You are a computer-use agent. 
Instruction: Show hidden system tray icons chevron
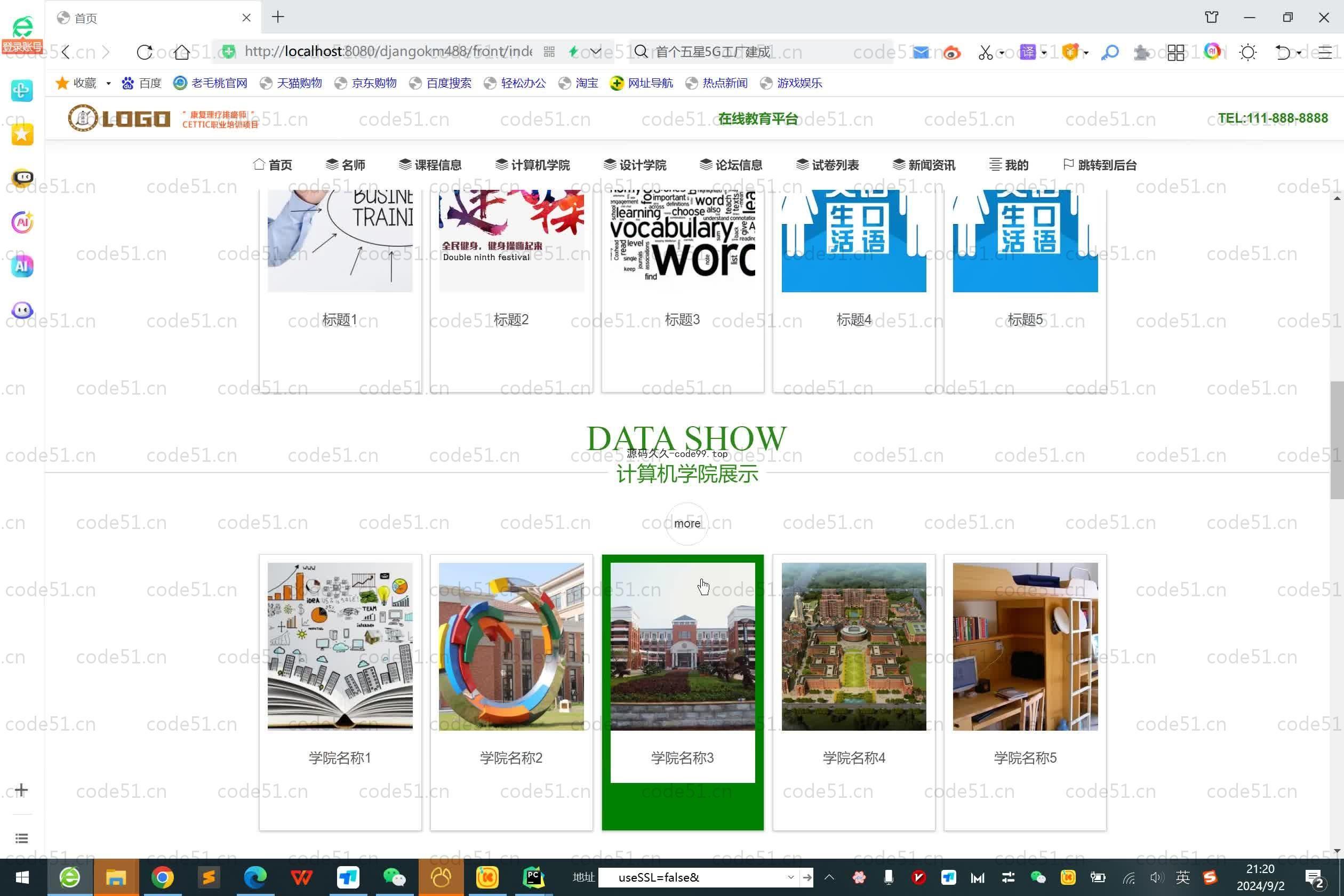coord(829,877)
